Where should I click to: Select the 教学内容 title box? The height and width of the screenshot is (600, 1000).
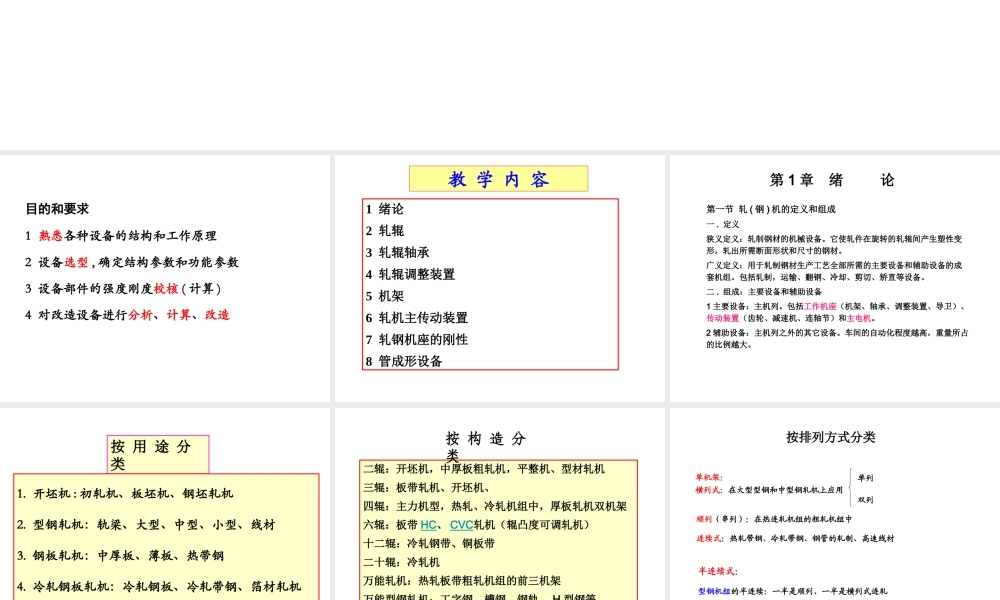tap(498, 178)
